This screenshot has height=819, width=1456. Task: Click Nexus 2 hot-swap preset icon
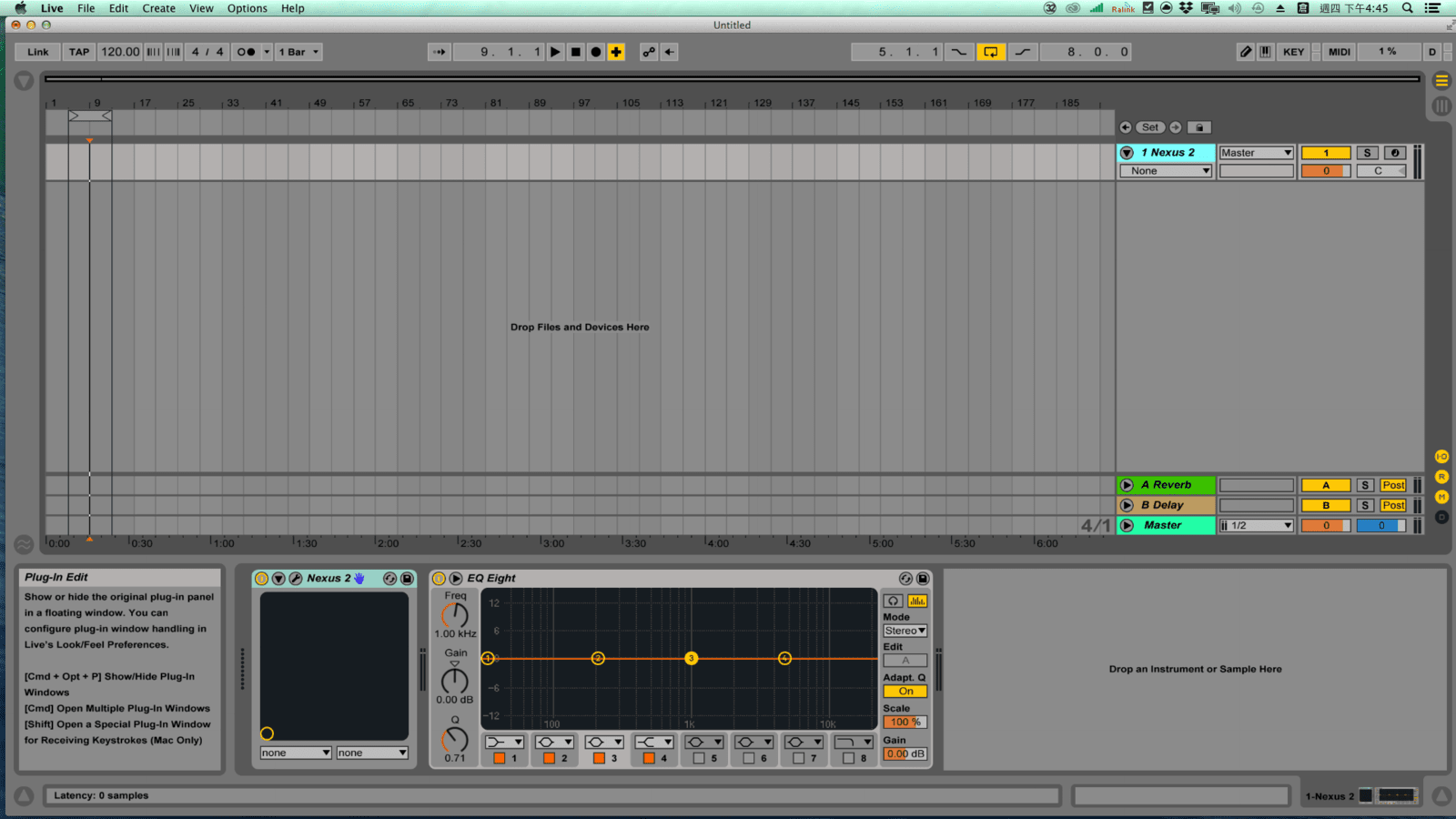(390, 579)
